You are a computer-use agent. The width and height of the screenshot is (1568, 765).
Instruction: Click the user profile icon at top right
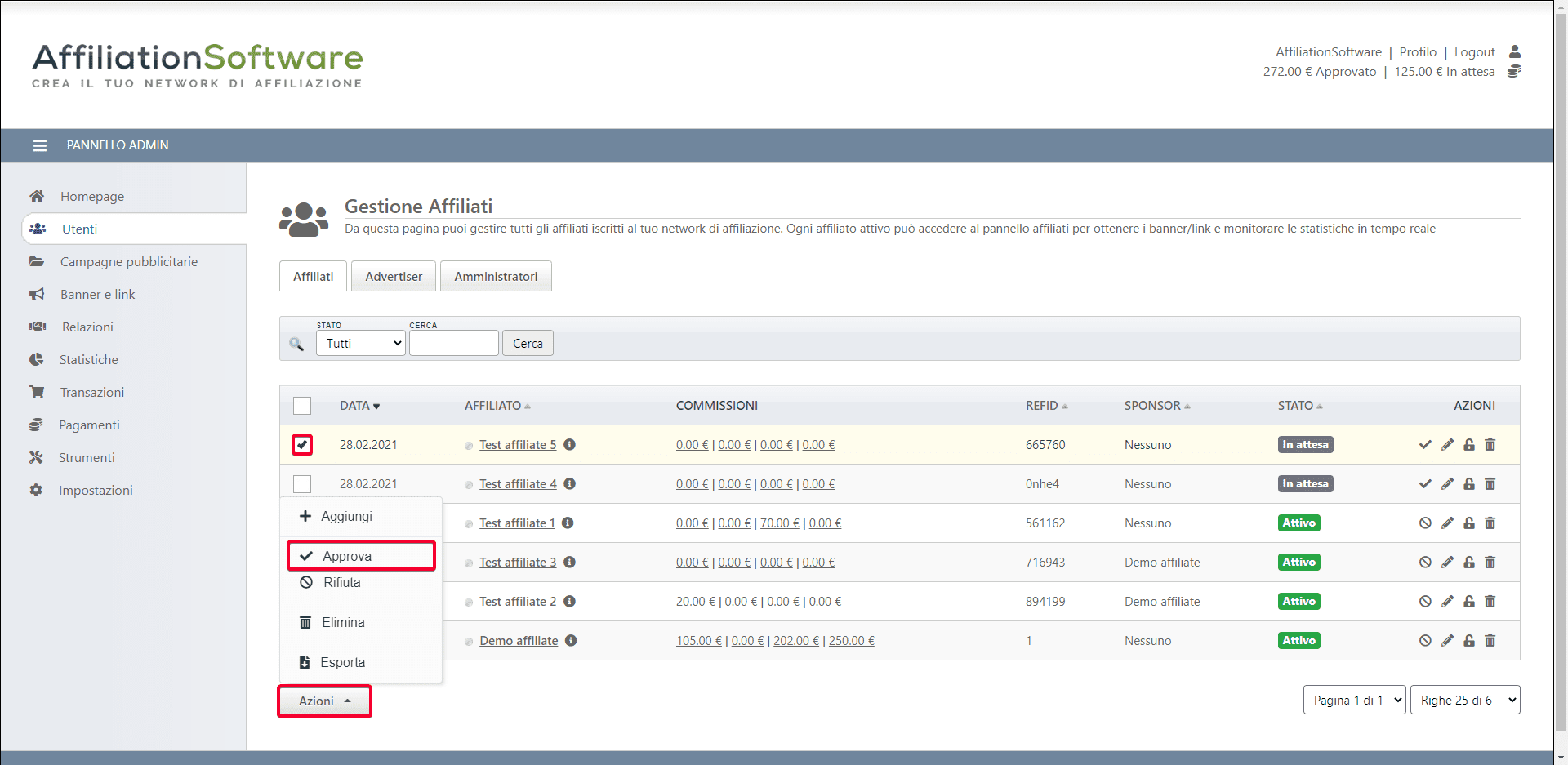pyautogui.click(x=1515, y=51)
